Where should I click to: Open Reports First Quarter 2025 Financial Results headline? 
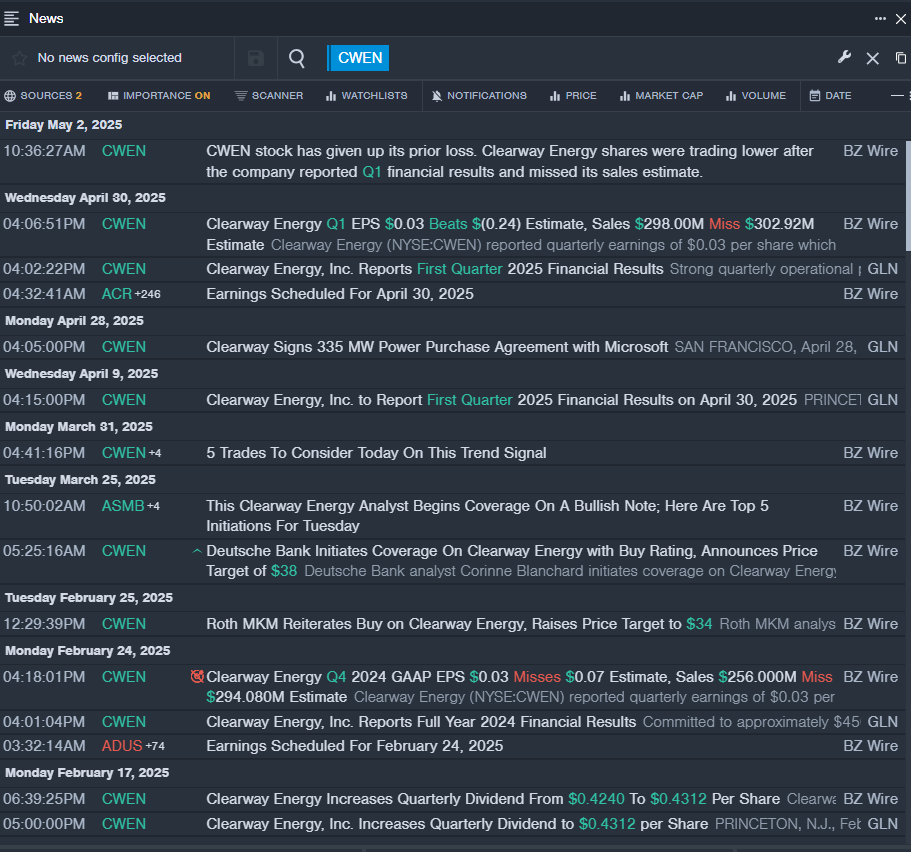(x=435, y=269)
